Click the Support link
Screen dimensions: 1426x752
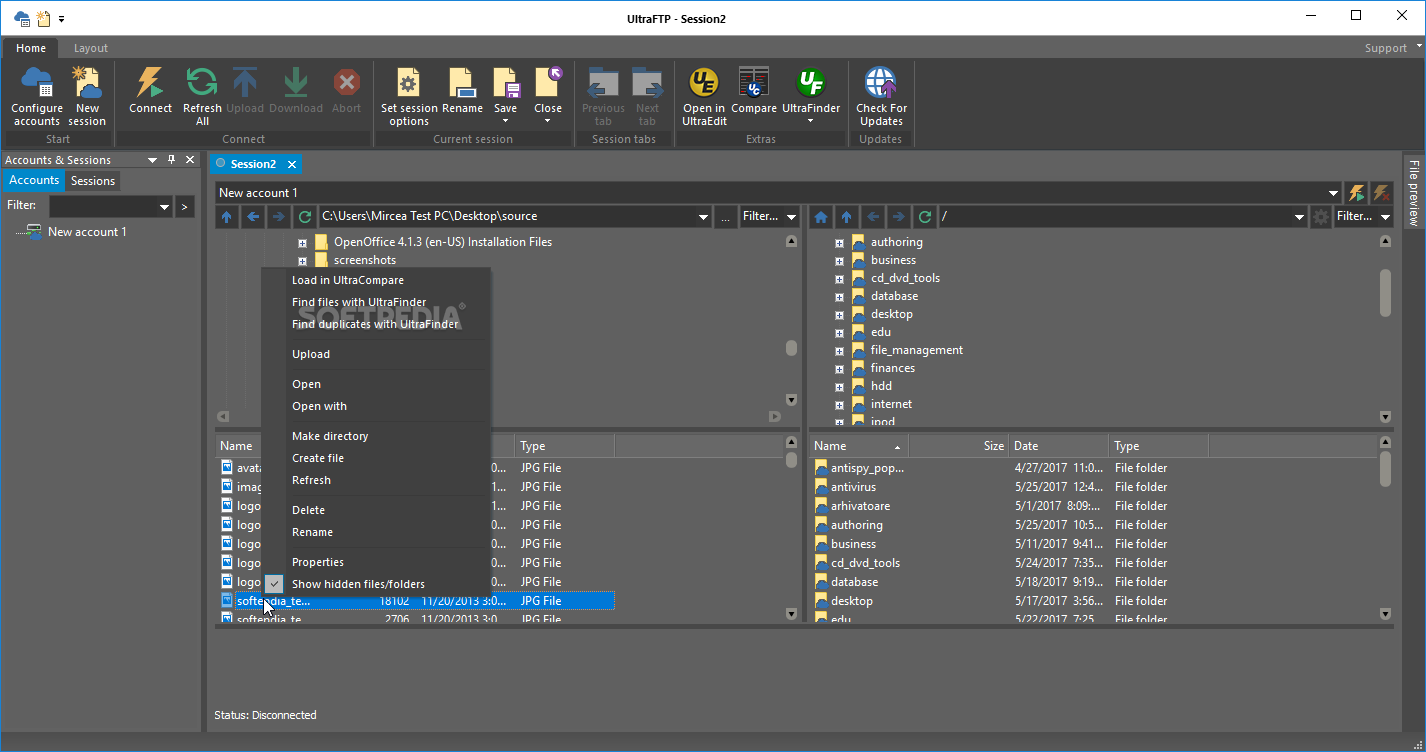click(1385, 48)
